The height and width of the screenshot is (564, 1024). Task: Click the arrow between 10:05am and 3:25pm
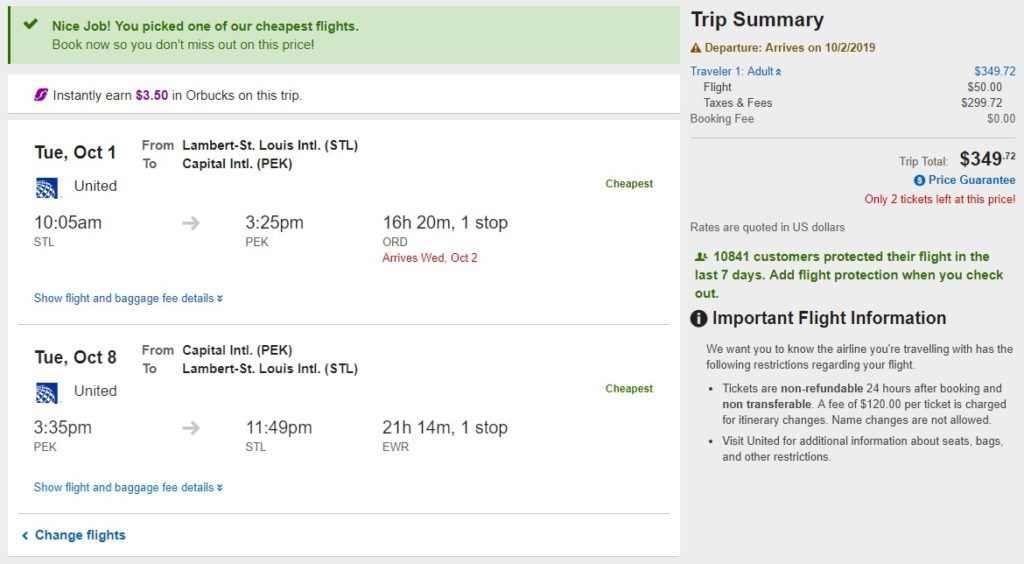coord(191,223)
